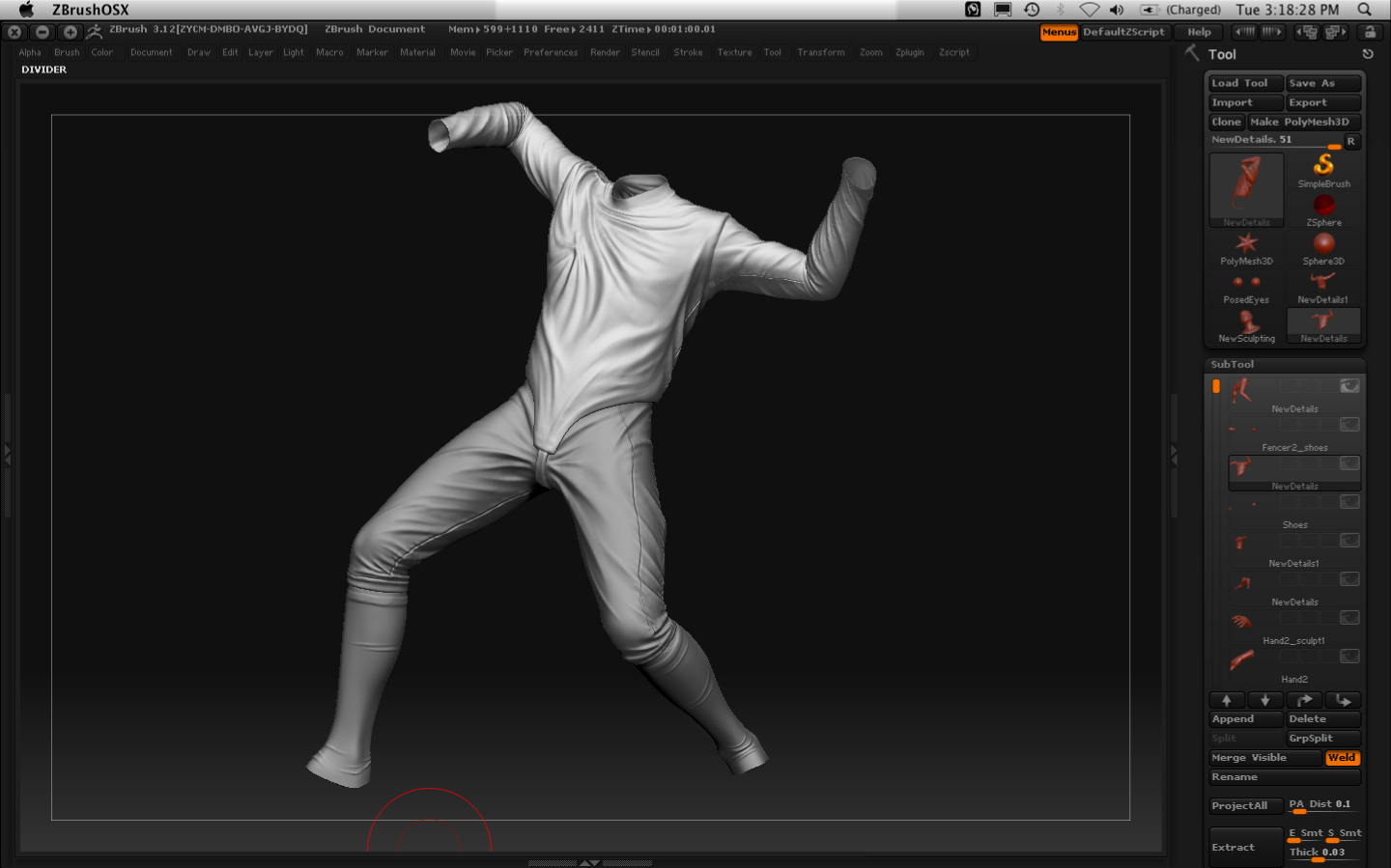Image resolution: width=1391 pixels, height=868 pixels.
Task: Select the highlighted NewDetails tool below NewDetails1
Action: click(x=1323, y=325)
